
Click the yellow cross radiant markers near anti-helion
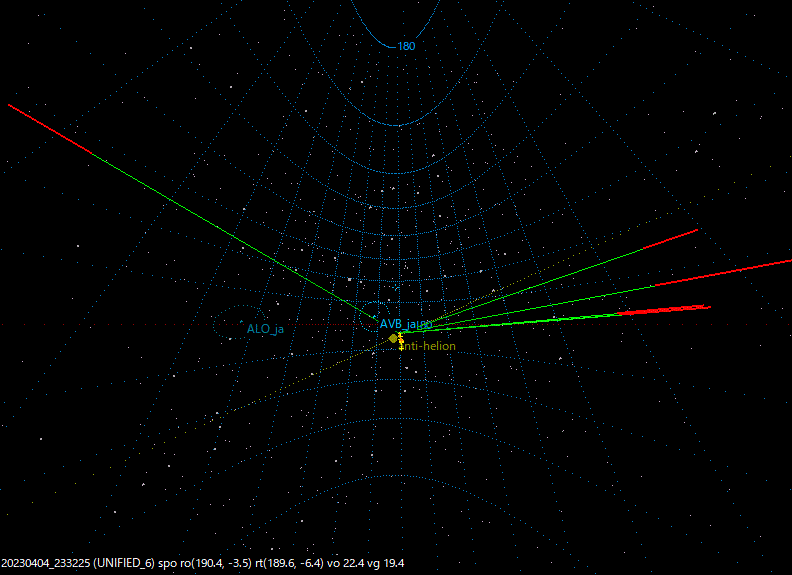[x=401, y=341]
